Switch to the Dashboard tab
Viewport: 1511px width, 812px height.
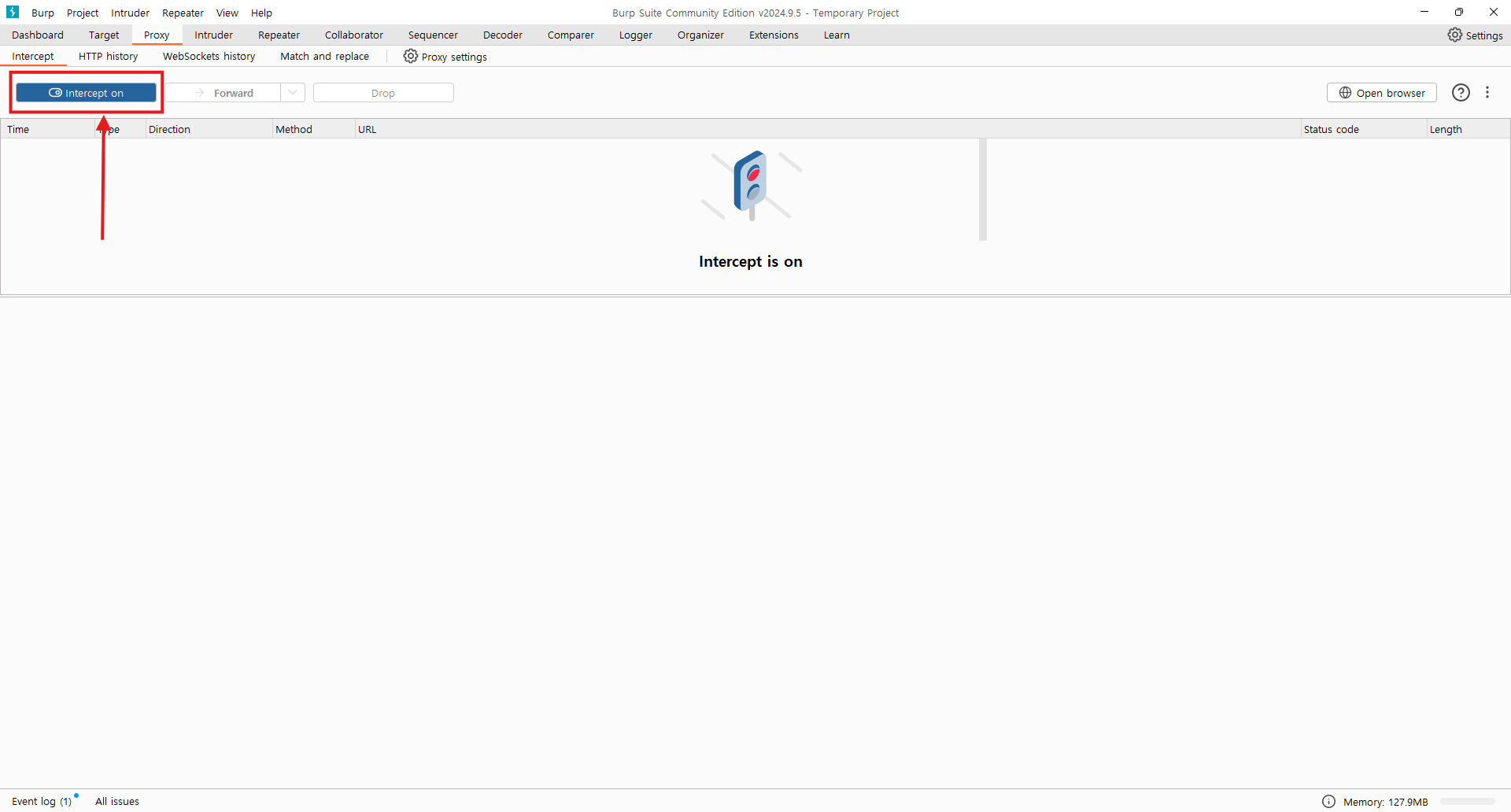pyautogui.click(x=38, y=35)
